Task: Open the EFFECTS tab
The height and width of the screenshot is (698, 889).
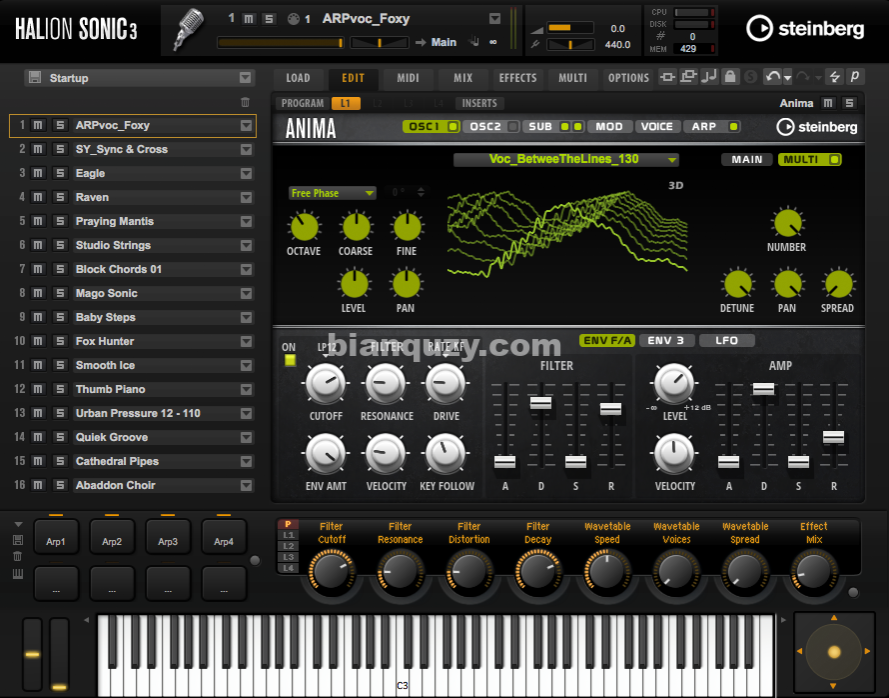Action: [x=517, y=78]
